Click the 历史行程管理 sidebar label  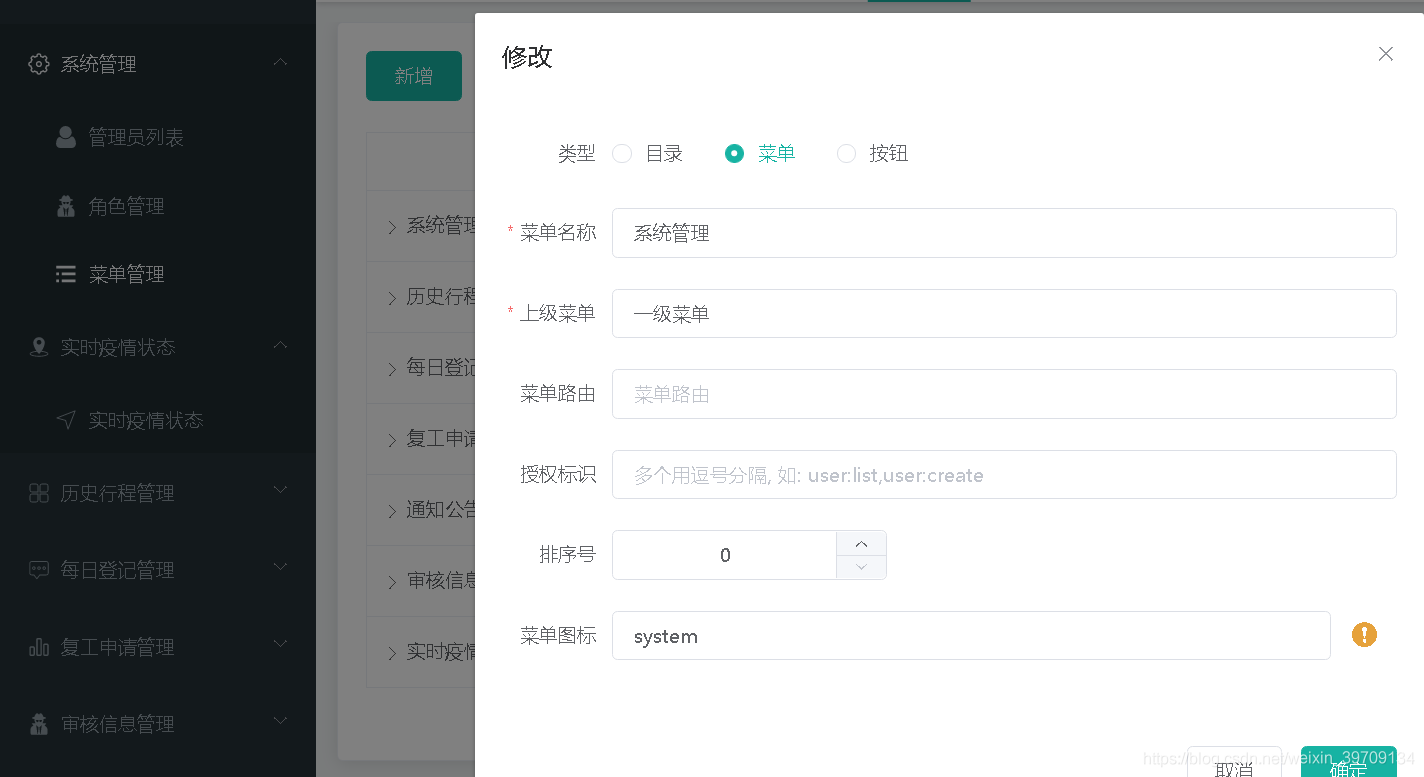coord(117,493)
